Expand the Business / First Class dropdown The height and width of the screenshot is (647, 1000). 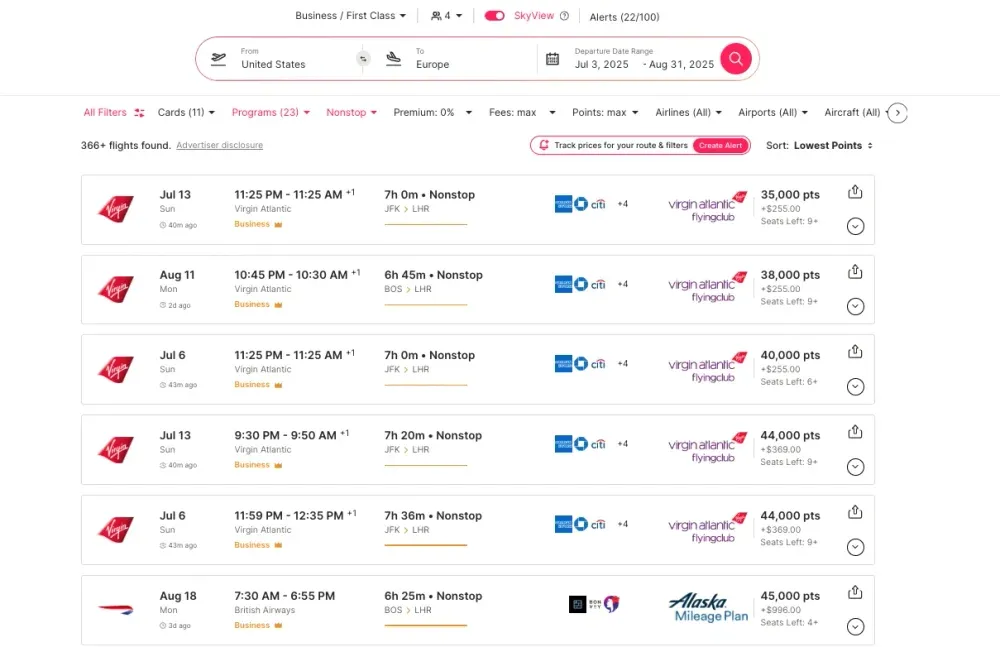point(351,16)
